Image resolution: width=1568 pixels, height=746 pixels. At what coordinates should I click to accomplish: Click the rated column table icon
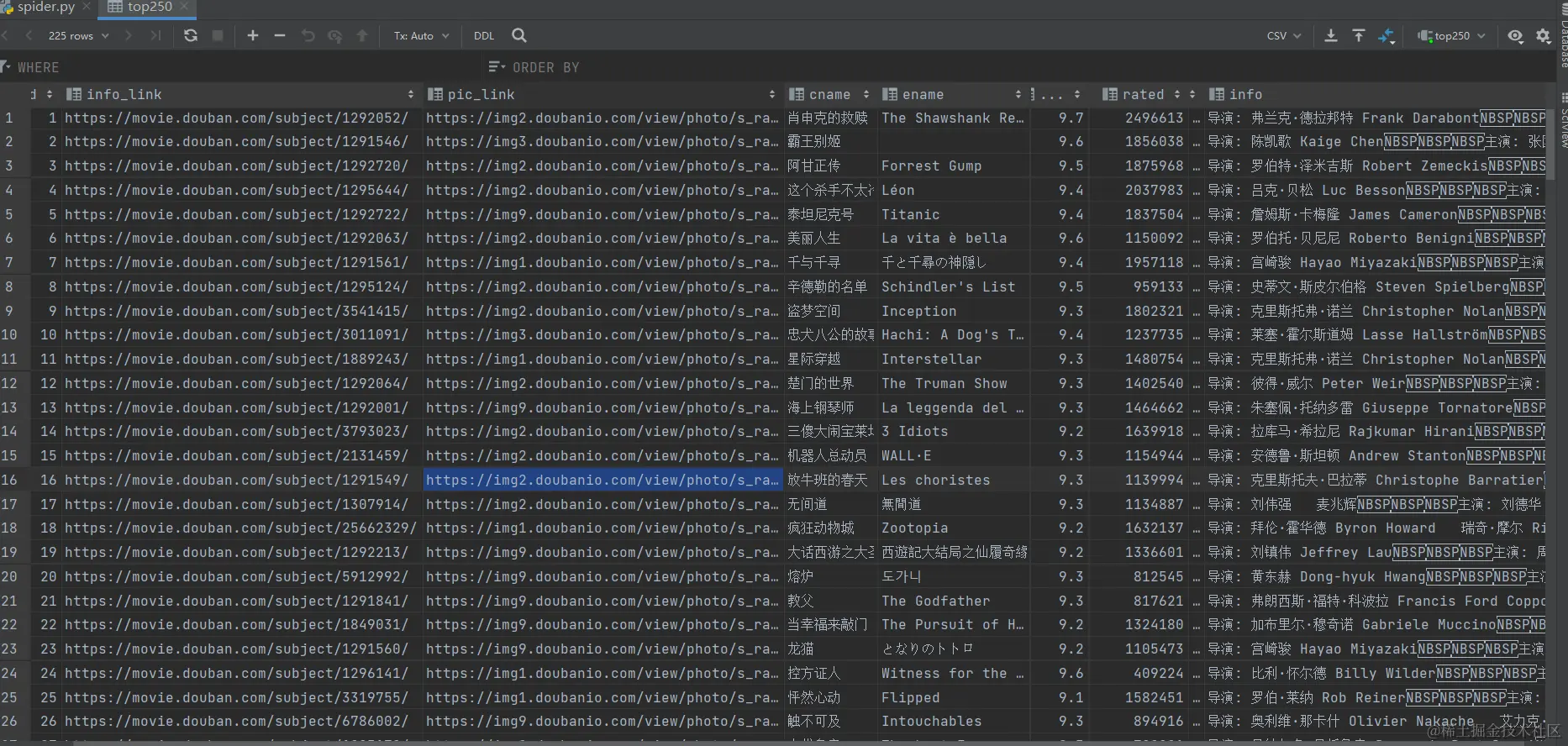coord(1110,94)
